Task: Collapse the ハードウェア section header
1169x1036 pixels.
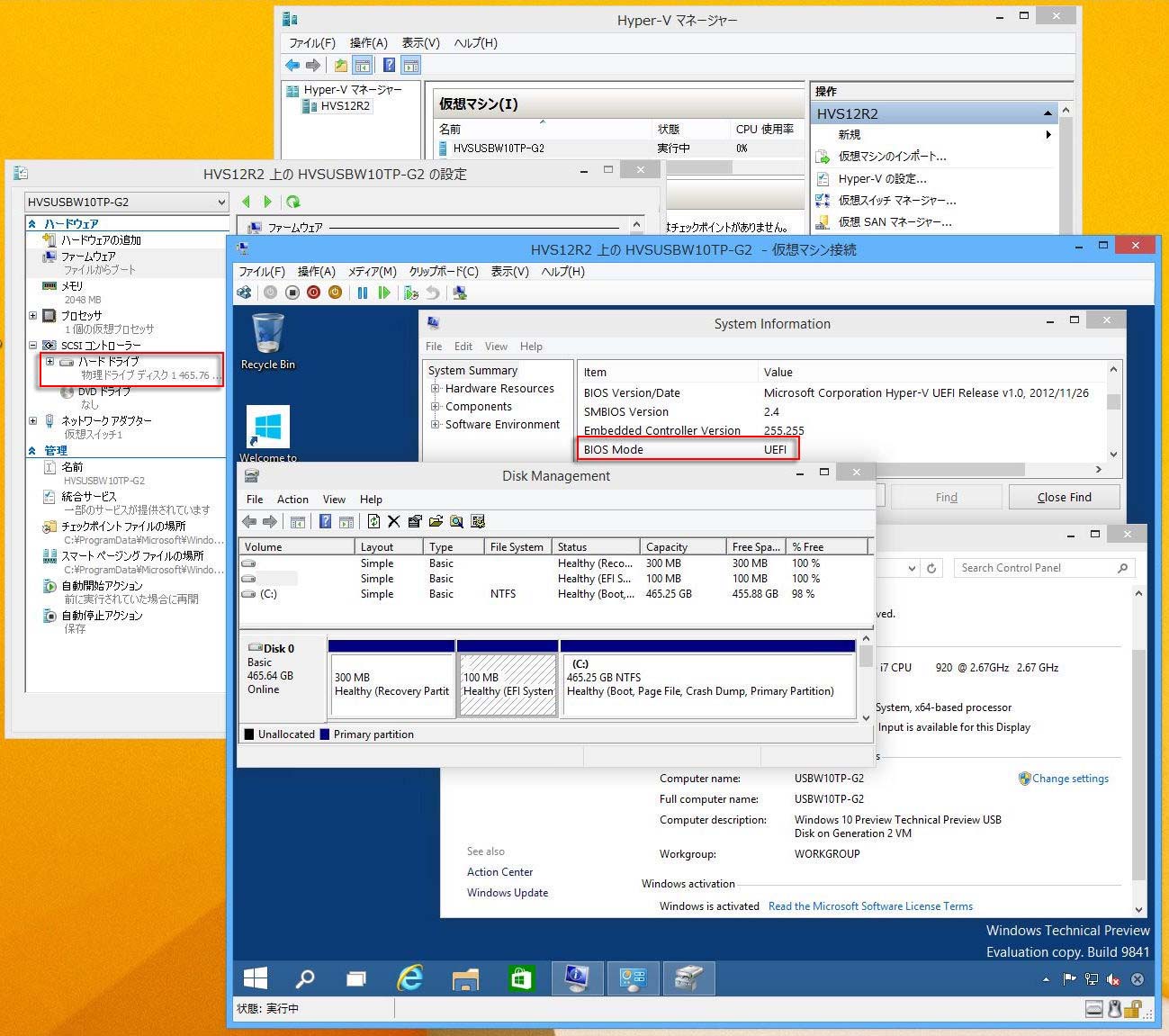Action: 32,223
